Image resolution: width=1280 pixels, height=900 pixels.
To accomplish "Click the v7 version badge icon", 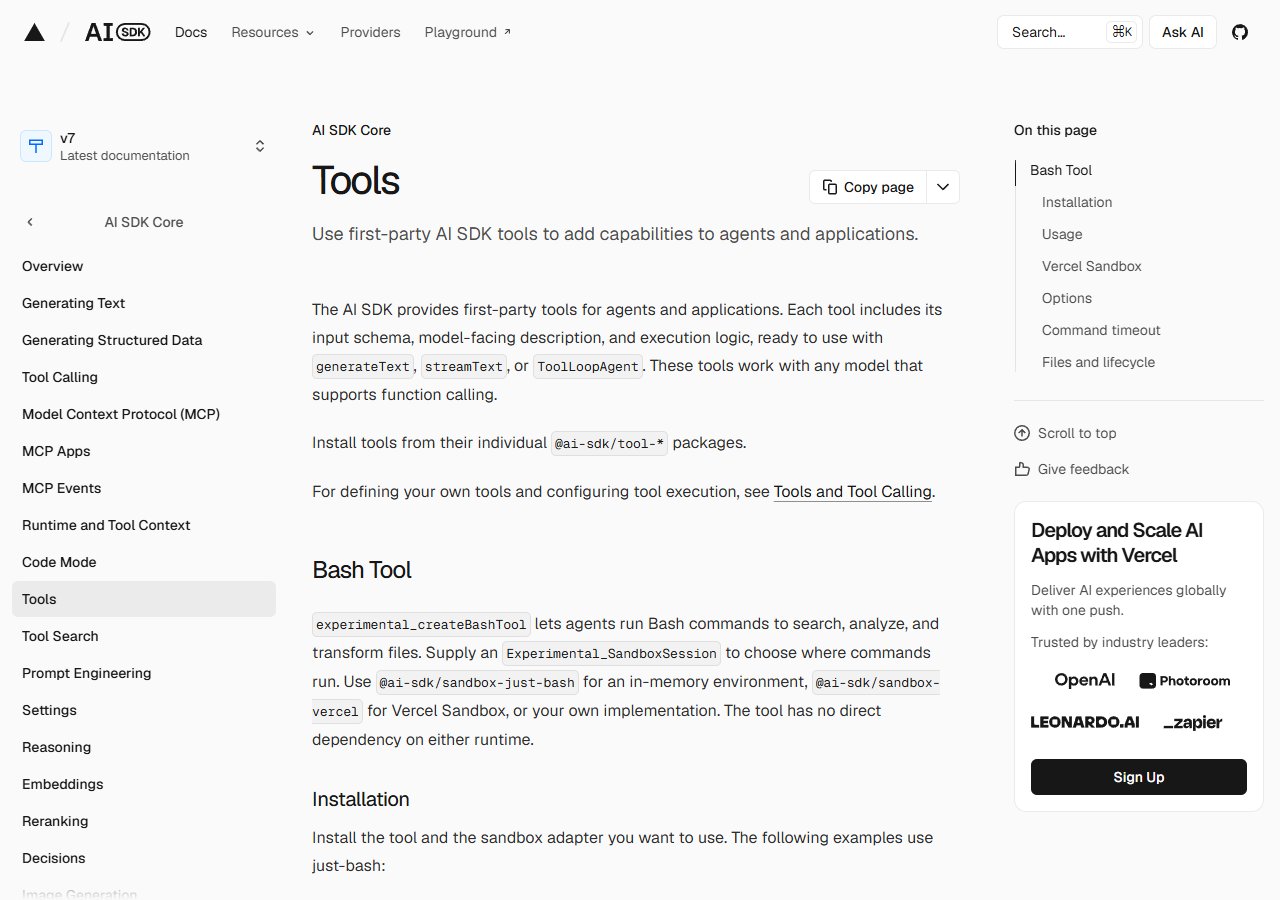I will pyautogui.click(x=36, y=146).
